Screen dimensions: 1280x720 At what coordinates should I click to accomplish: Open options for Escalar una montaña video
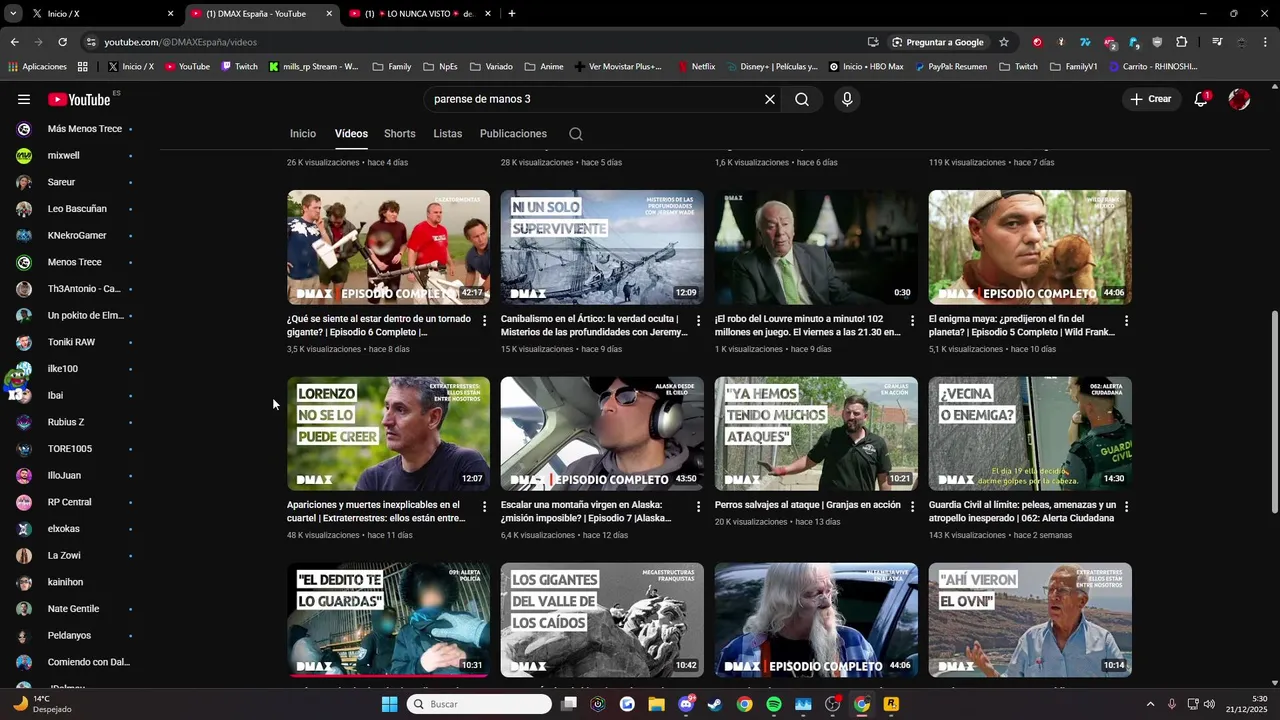[x=699, y=507]
